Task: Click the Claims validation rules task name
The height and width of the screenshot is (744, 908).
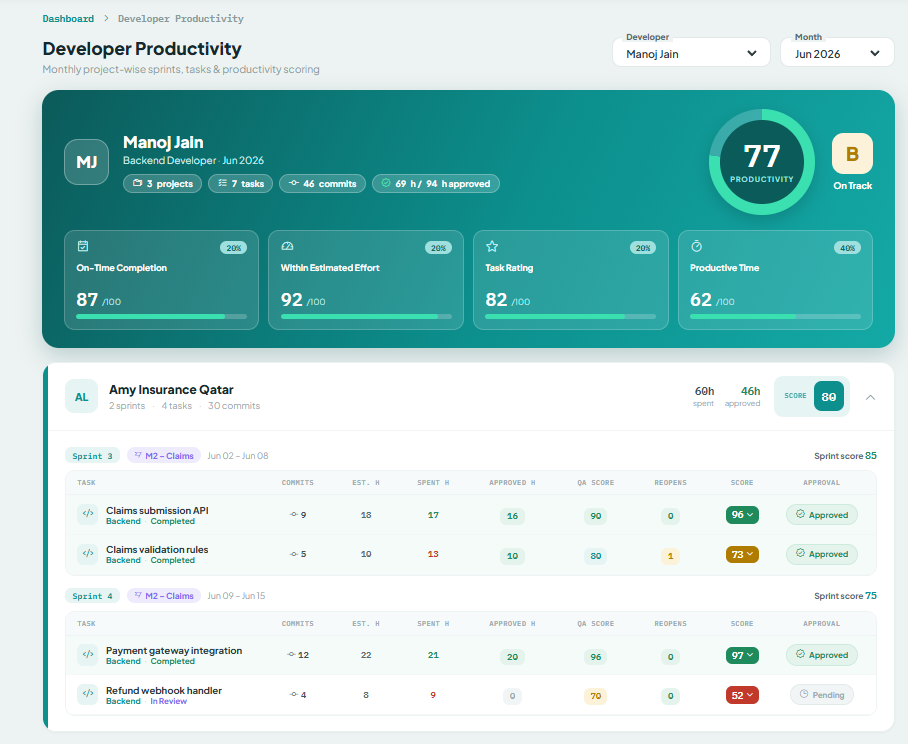Action: tap(157, 549)
